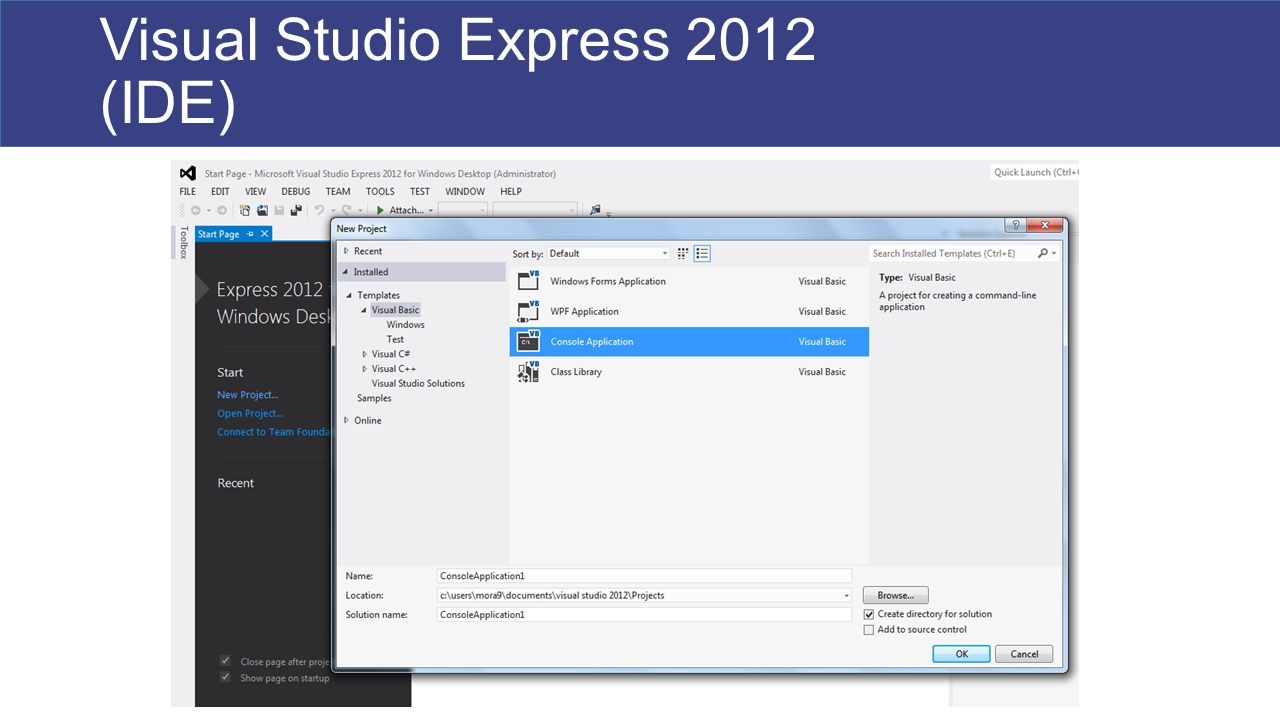Image resolution: width=1280 pixels, height=720 pixels.
Task: Open the Sort by Default dropdown
Action: pos(608,253)
